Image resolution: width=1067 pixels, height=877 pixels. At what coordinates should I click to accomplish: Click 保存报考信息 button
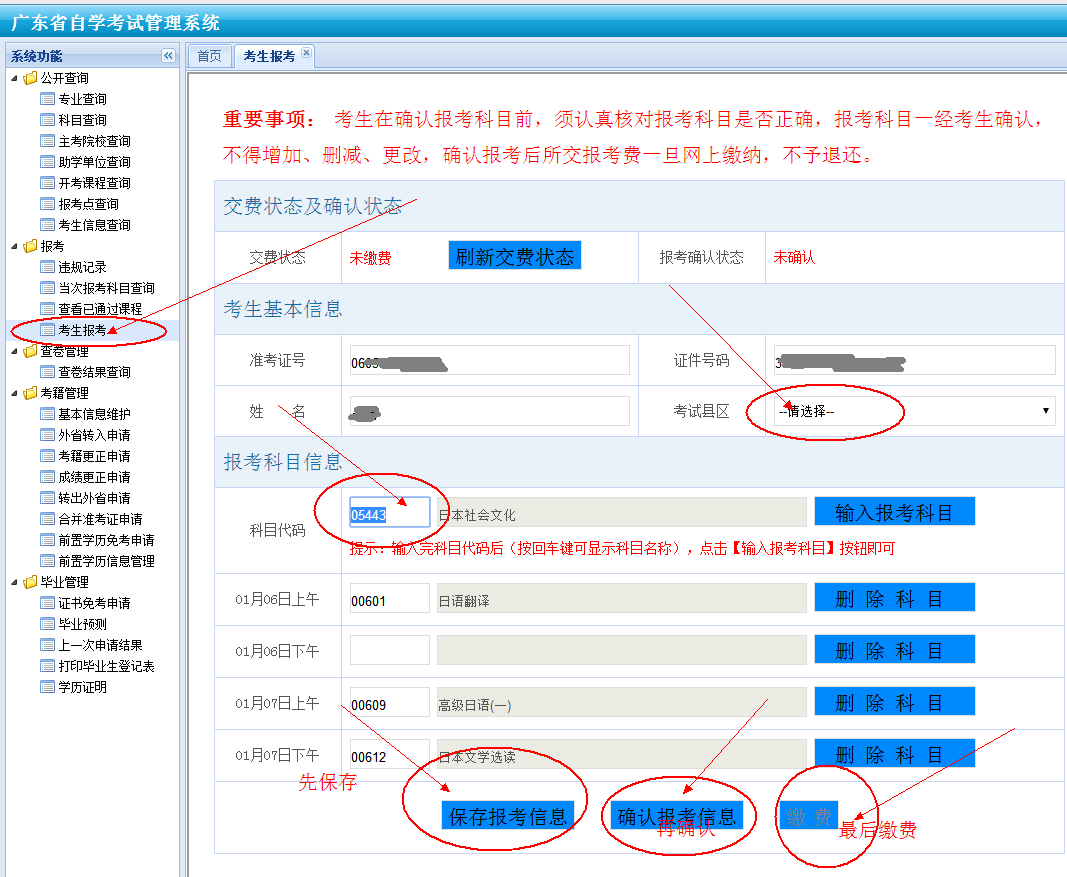pyautogui.click(x=508, y=815)
